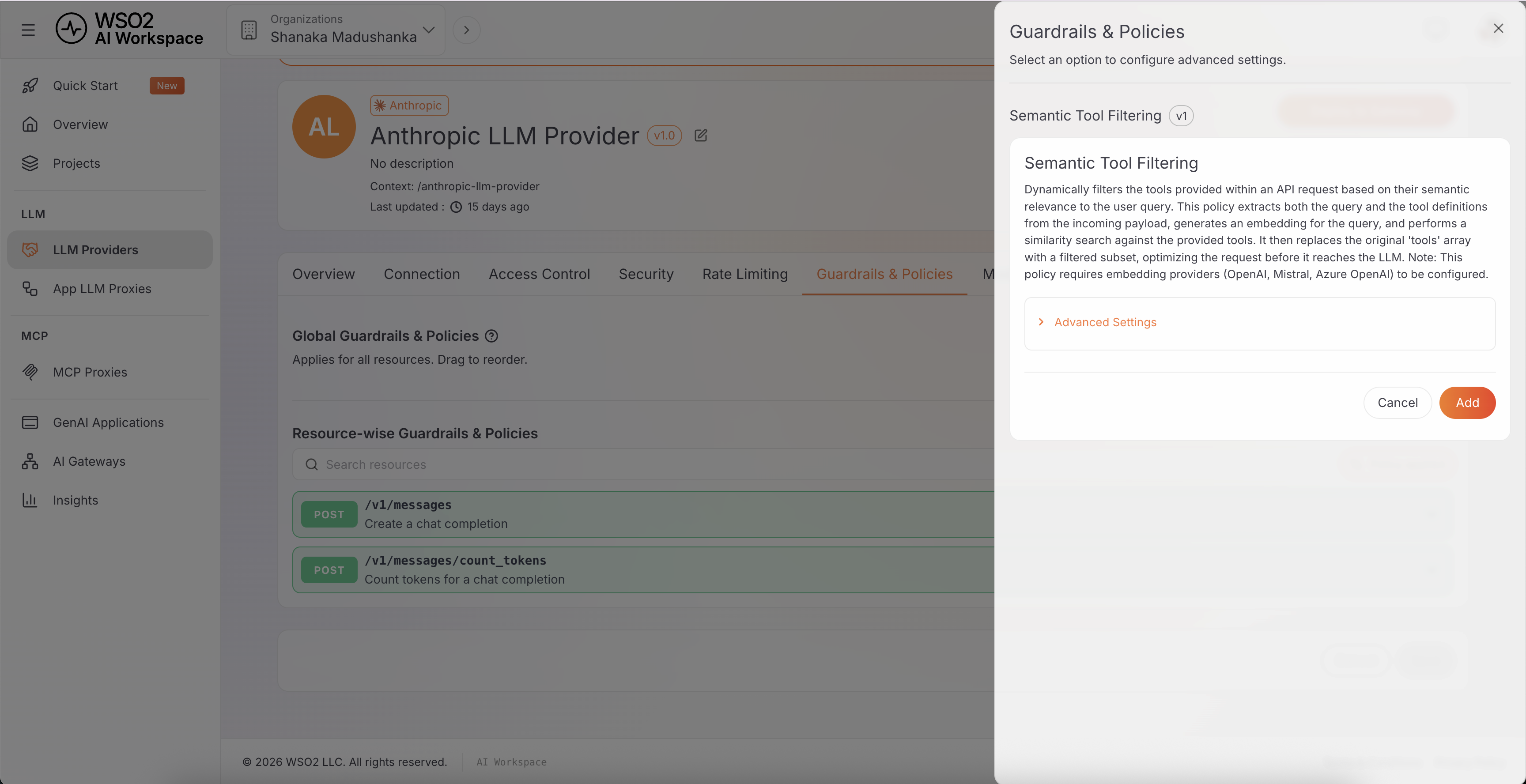Image resolution: width=1526 pixels, height=784 pixels.
Task: Click the App LLM Proxies icon
Action: [x=30, y=288]
